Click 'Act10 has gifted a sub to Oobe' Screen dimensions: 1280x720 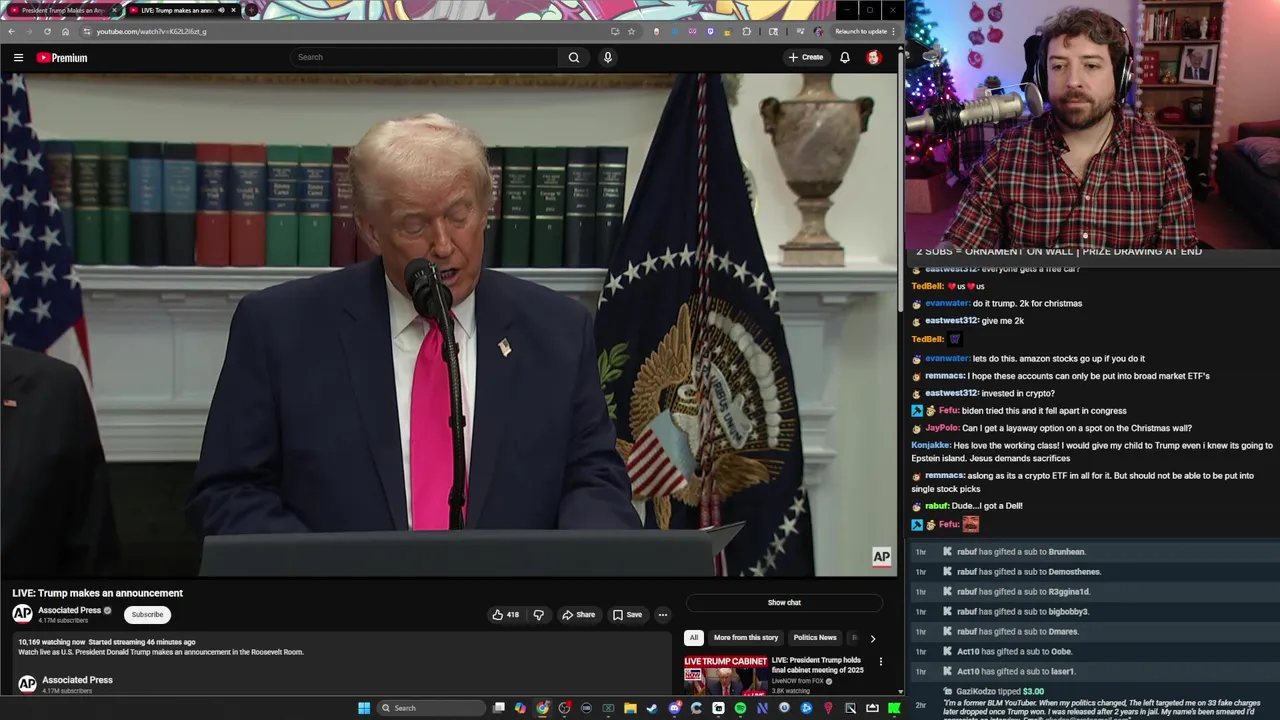pyautogui.click(x=1013, y=652)
